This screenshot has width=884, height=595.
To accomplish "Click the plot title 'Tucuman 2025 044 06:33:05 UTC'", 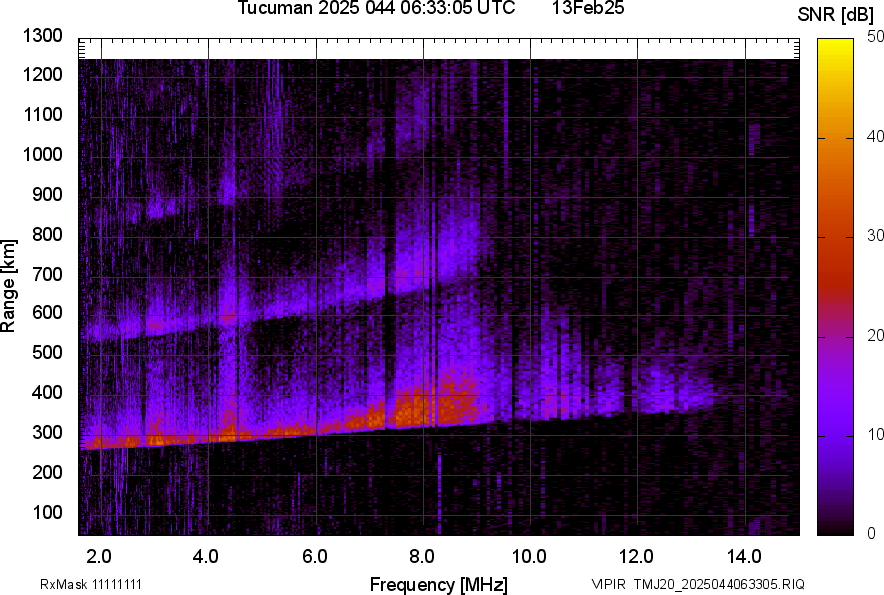I will pyautogui.click(x=376, y=9).
